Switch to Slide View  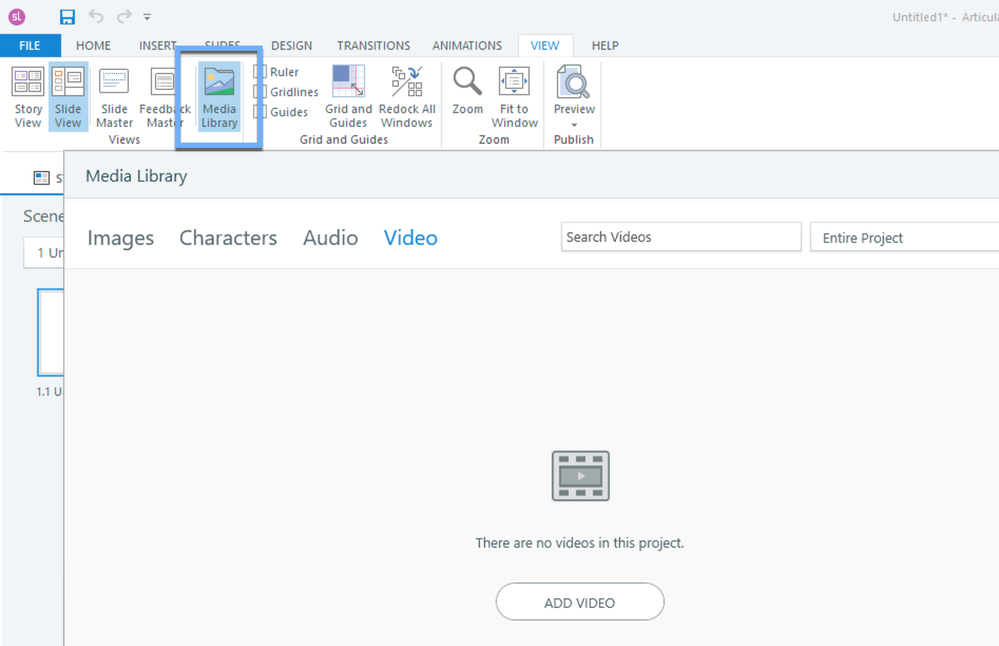point(68,97)
